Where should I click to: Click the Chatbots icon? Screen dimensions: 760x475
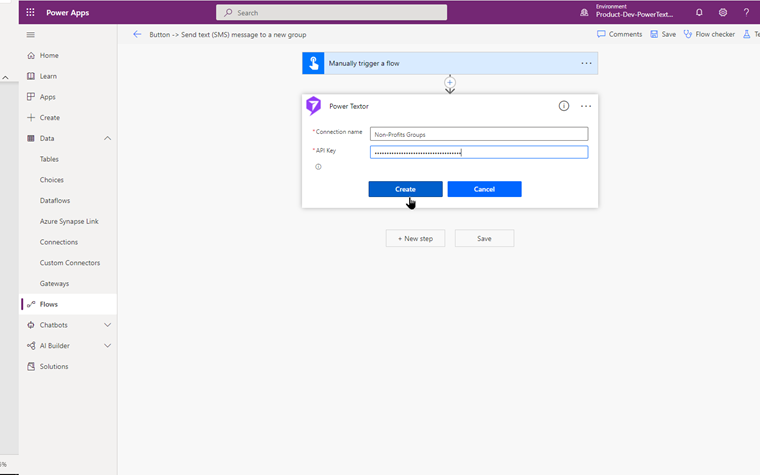pyautogui.click(x=31, y=325)
